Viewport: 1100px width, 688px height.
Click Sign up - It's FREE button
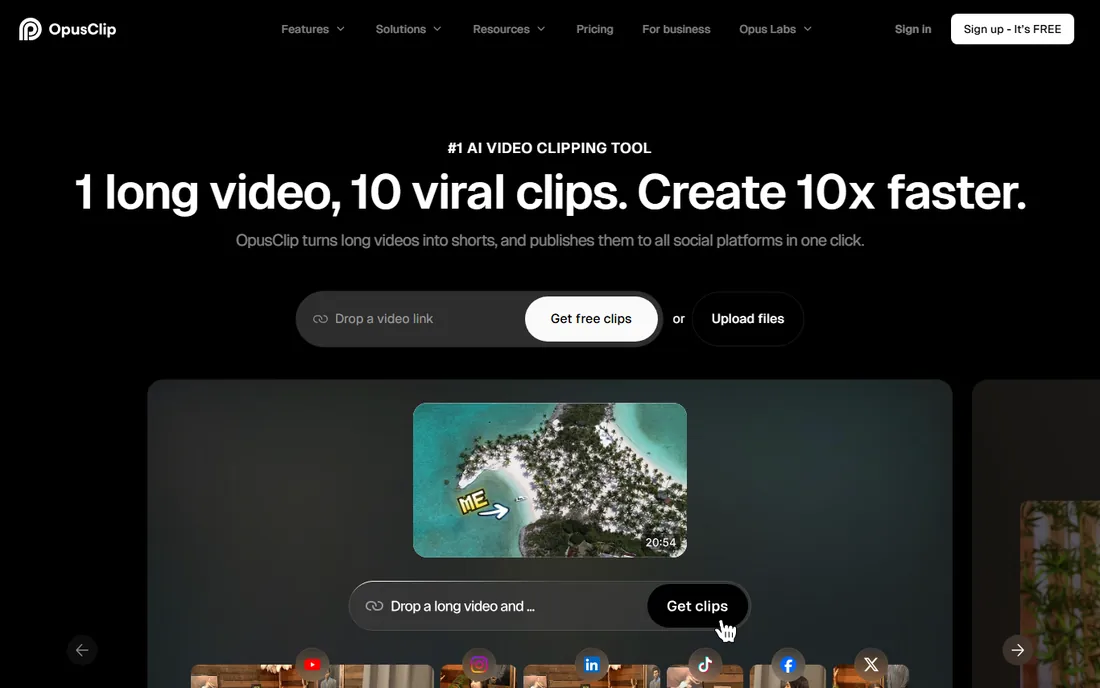1012,29
